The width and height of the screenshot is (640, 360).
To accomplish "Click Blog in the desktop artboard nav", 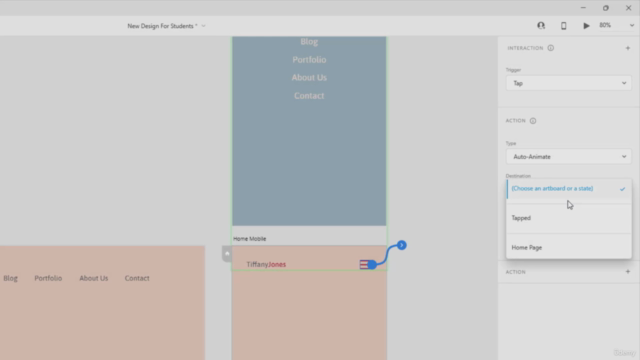I will (10, 278).
